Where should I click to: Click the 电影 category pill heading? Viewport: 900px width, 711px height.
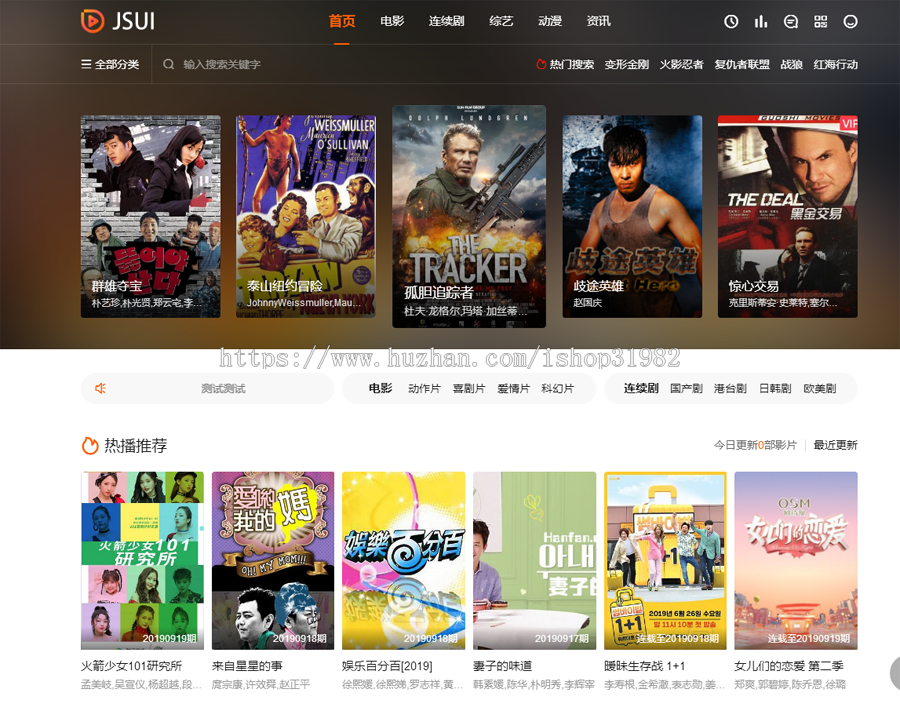tap(380, 388)
